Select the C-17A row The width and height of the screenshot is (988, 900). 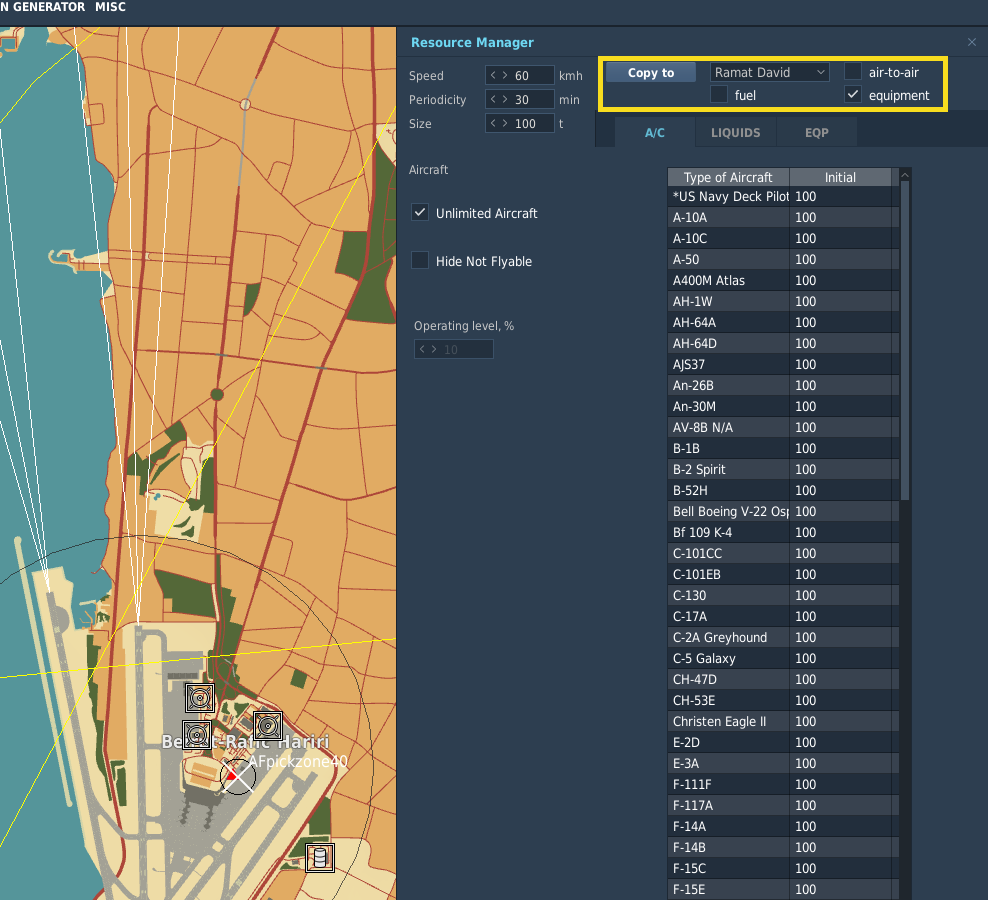[x=783, y=616]
